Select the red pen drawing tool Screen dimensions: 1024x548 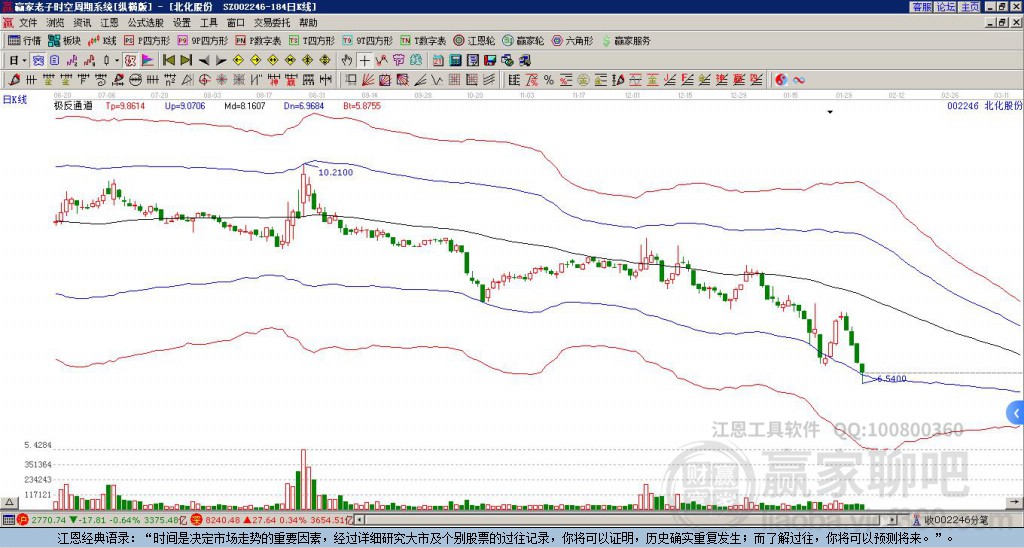[14, 80]
